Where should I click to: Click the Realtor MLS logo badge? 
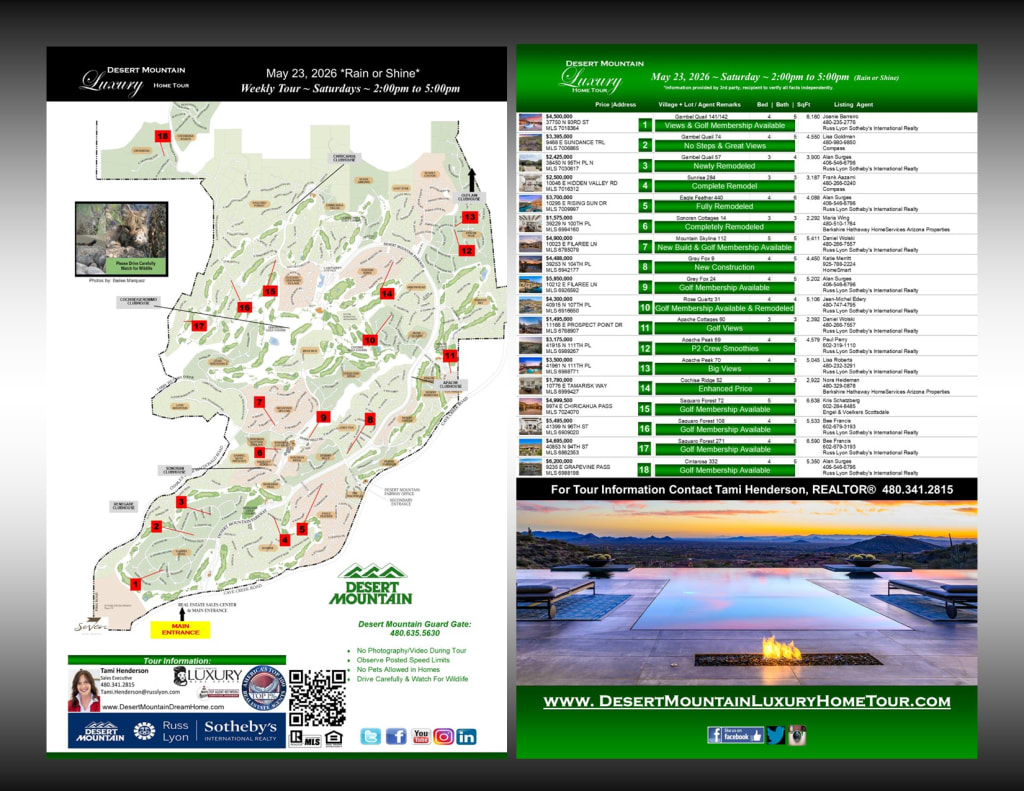[305, 739]
